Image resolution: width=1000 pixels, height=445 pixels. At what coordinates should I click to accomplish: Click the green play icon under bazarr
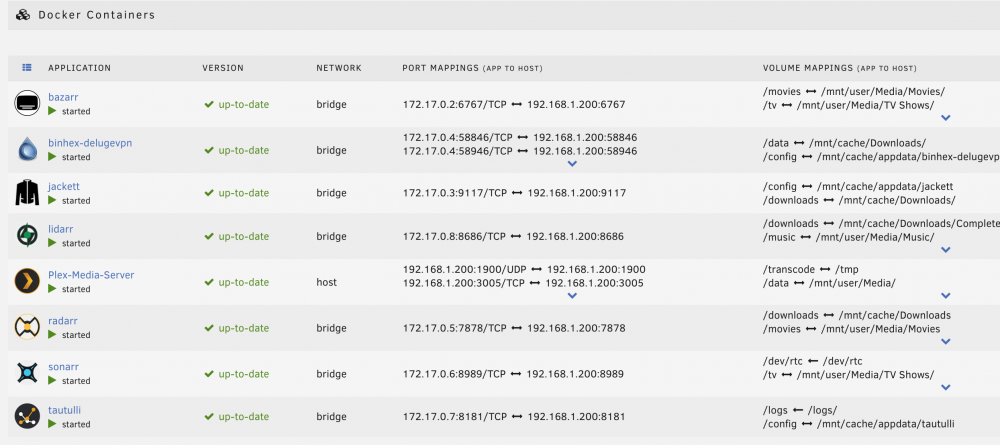[53, 111]
